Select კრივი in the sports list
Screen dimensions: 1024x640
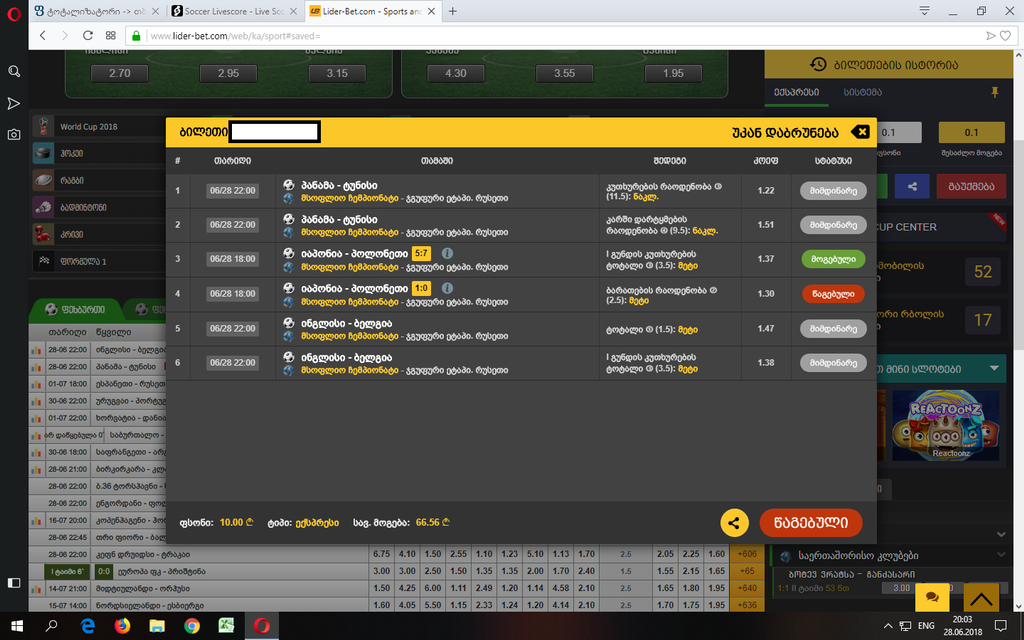[98, 234]
